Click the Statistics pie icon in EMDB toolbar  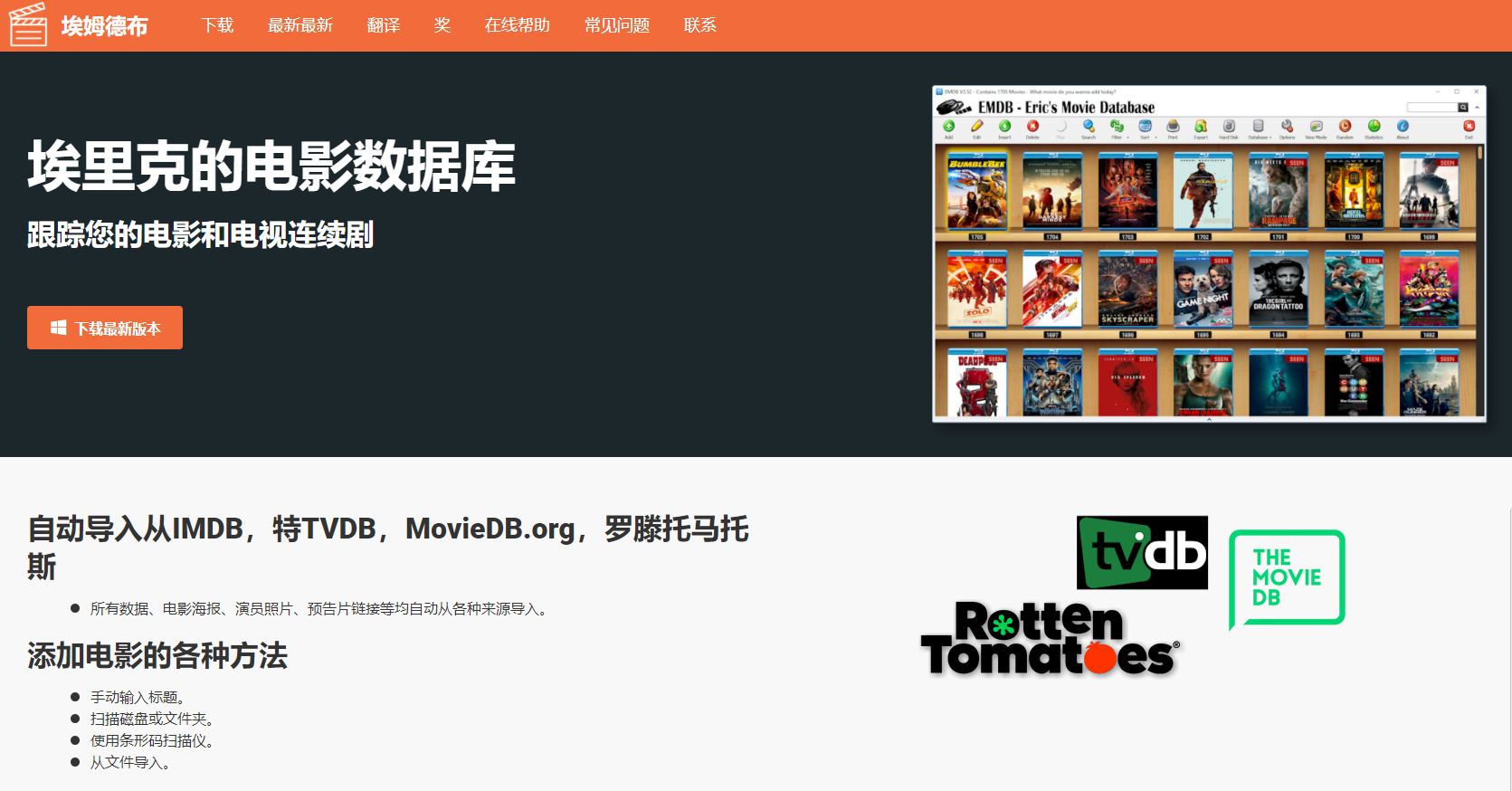(x=1374, y=127)
